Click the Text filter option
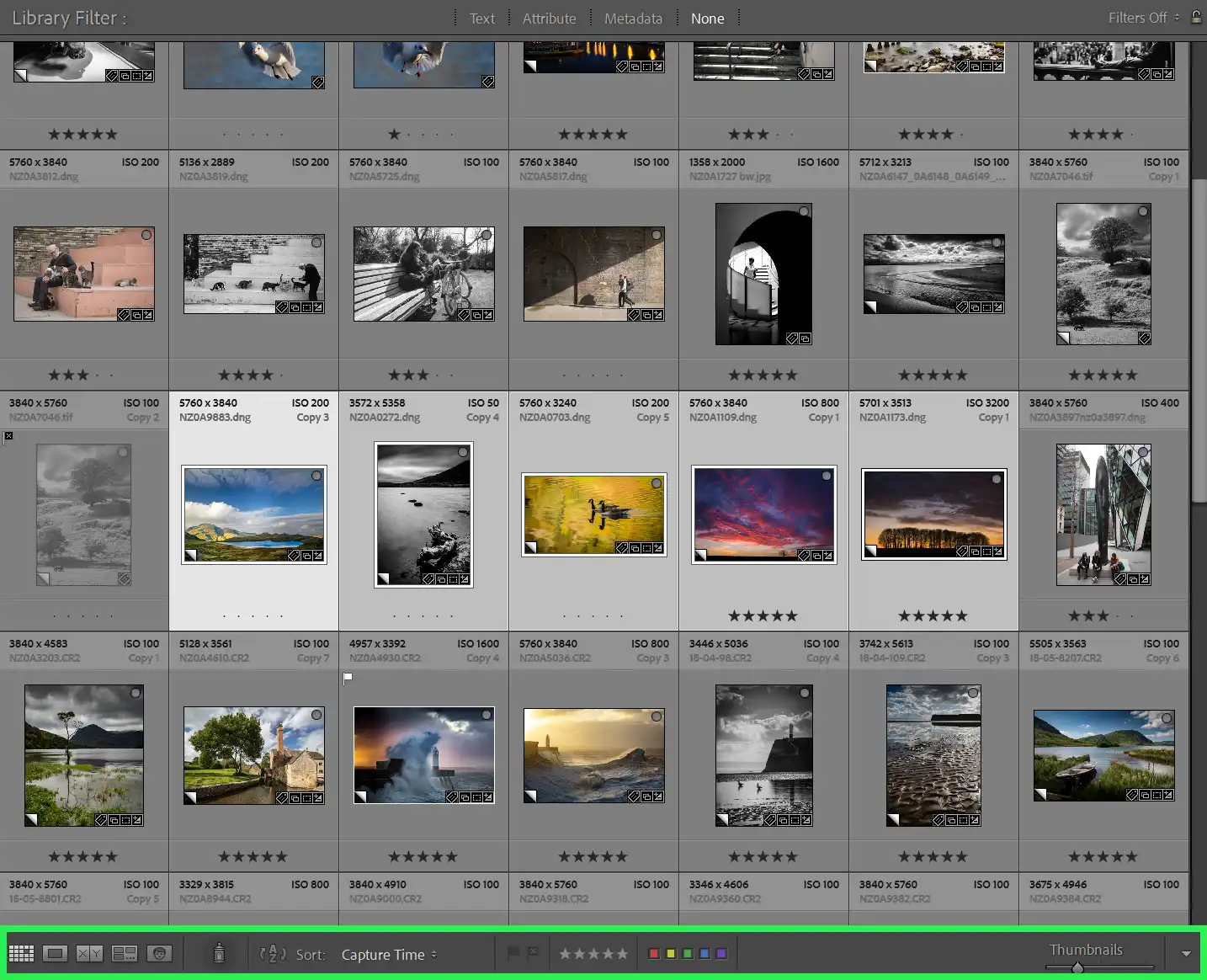This screenshot has width=1207, height=980. tap(481, 19)
